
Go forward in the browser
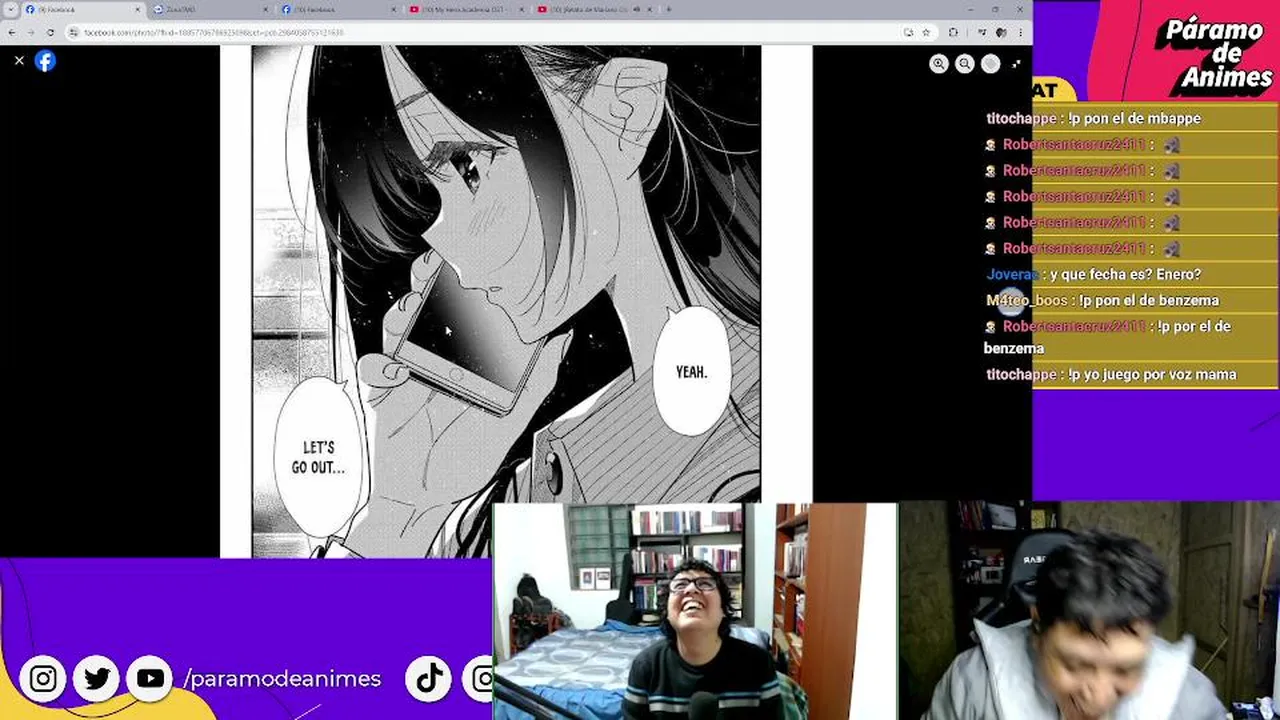point(31,32)
